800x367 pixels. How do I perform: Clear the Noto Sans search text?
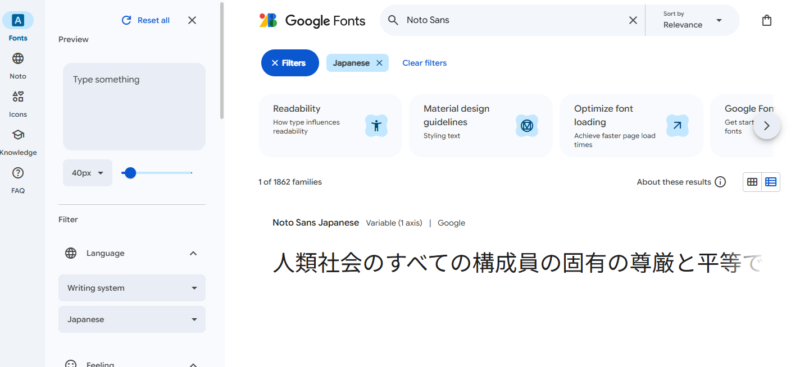(x=633, y=20)
